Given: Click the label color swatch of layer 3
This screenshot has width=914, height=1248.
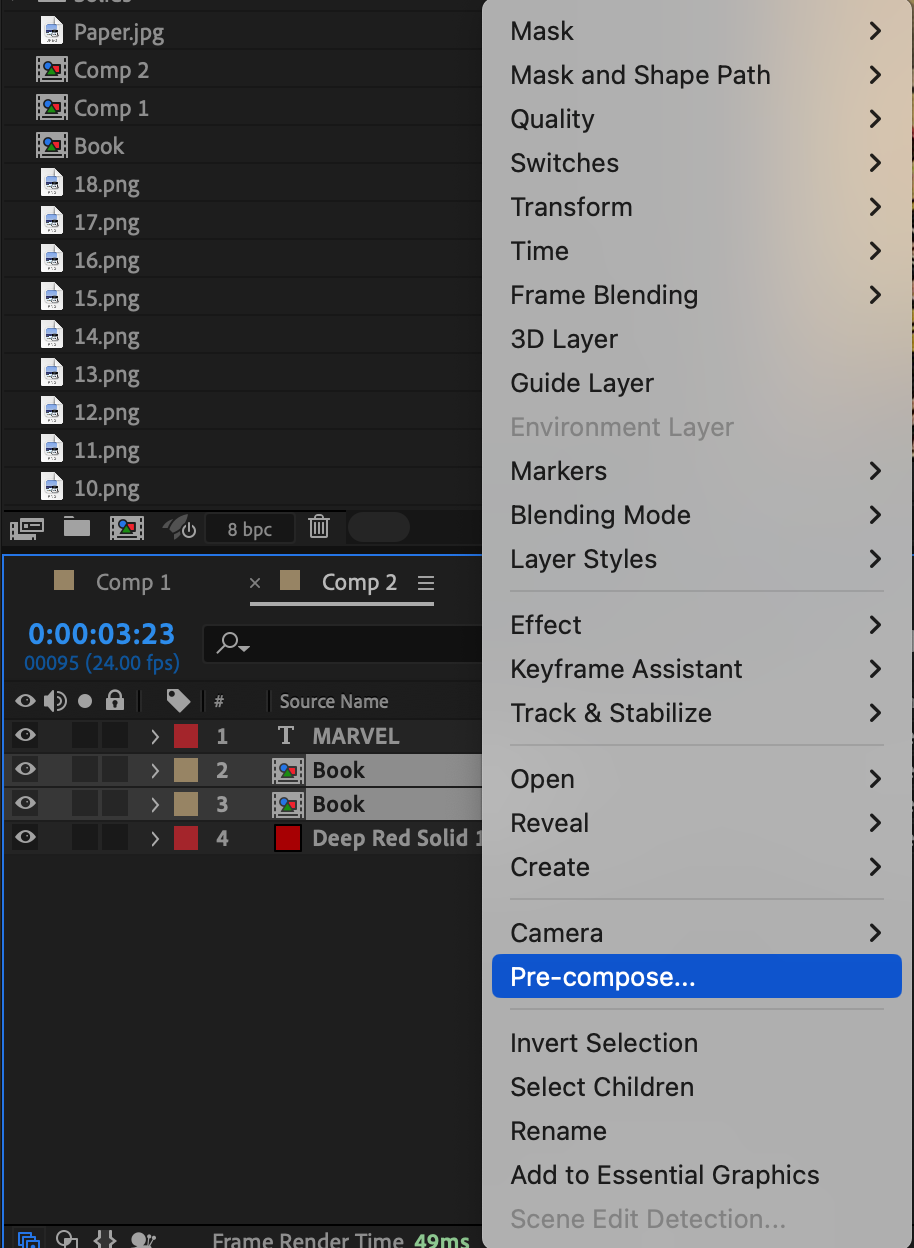Looking at the screenshot, I should click(x=186, y=805).
